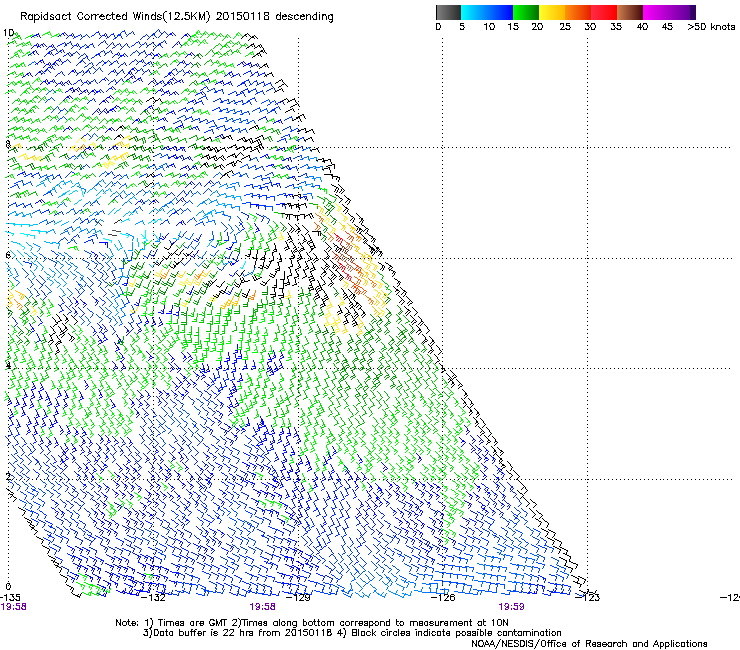
Task: Click the 'NOAA/NESDIS/Office of Research and Applications' credit
Action: click(589, 644)
